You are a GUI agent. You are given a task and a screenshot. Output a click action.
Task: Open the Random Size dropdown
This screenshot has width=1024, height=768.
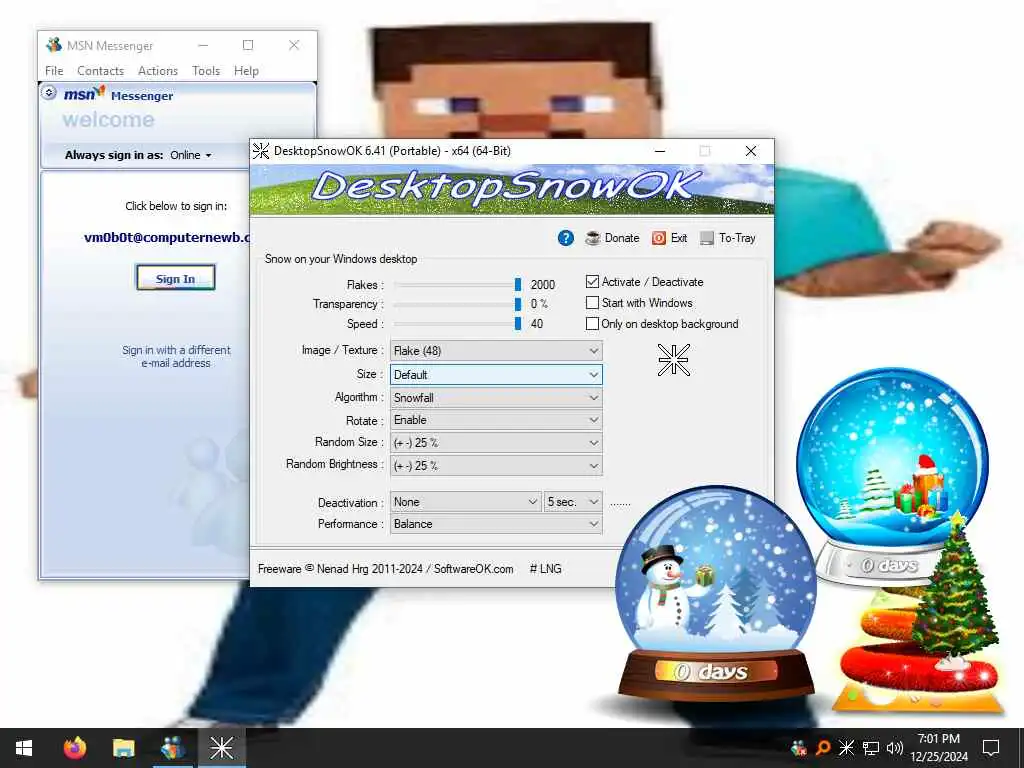(496, 443)
